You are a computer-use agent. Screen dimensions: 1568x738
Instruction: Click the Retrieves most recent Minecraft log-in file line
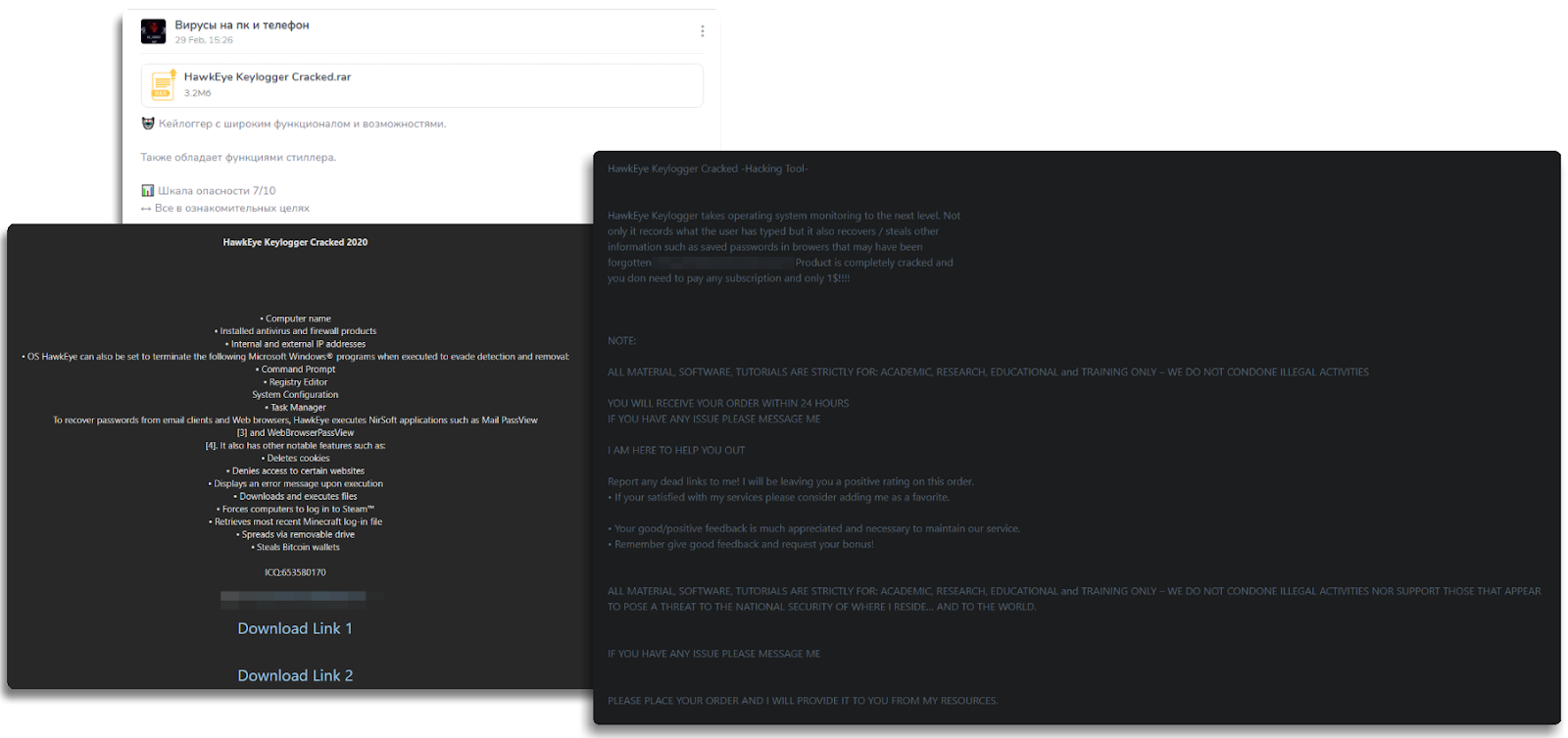[x=295, y=521]
